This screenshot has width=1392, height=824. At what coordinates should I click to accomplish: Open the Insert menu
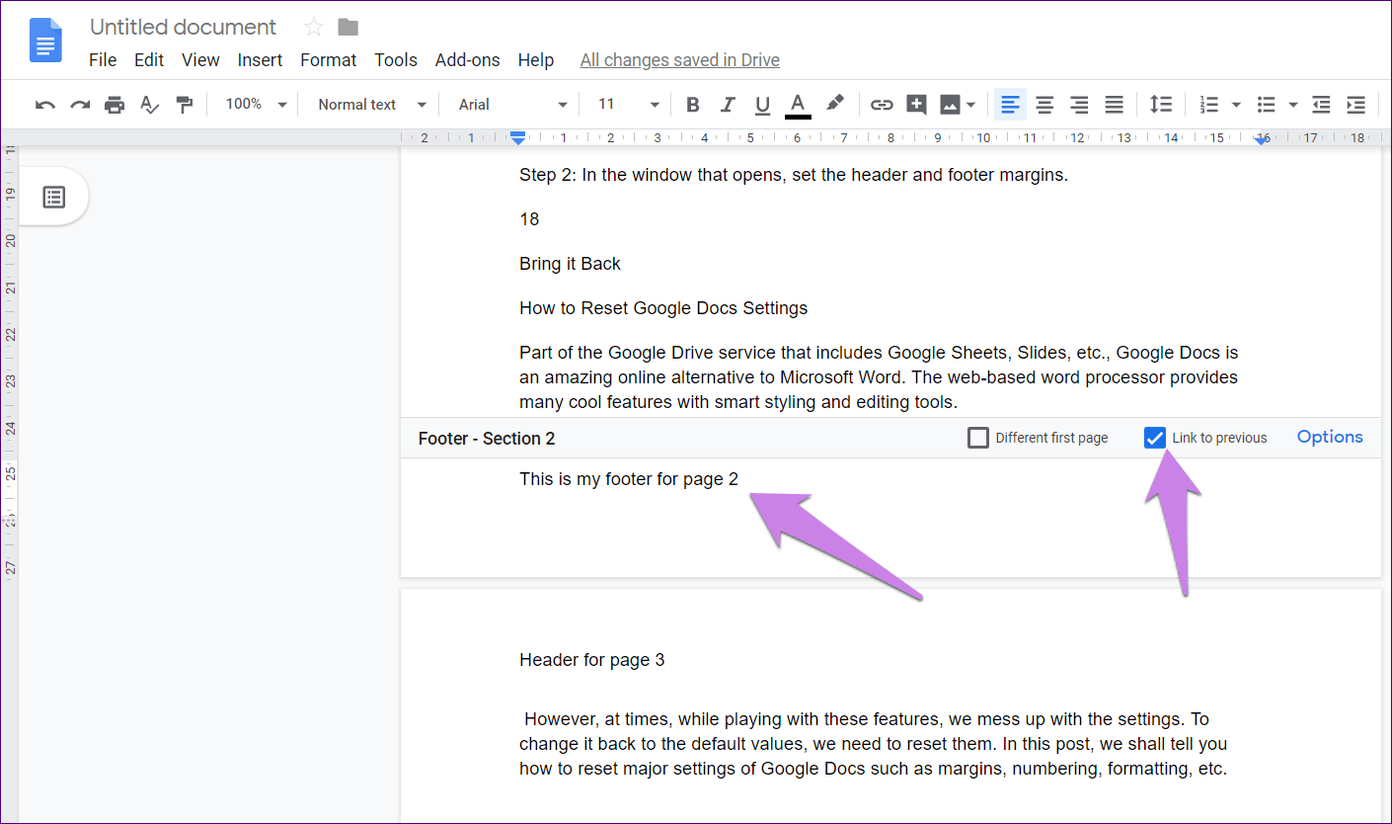tap(260, 60)
